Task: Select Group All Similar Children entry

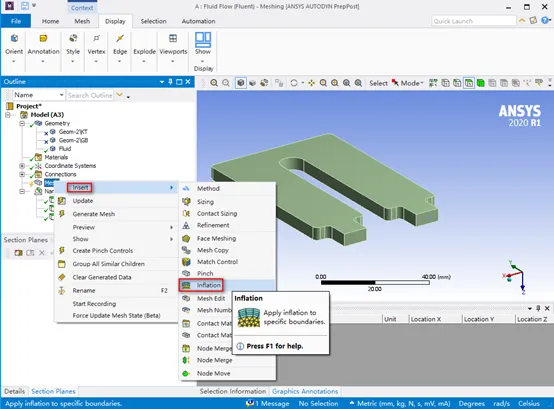Action: (x=117, y=264)
